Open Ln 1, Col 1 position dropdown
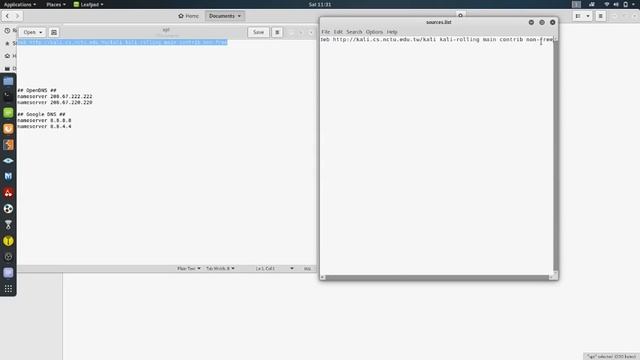 pyautogui.click(x=274, y=269)
